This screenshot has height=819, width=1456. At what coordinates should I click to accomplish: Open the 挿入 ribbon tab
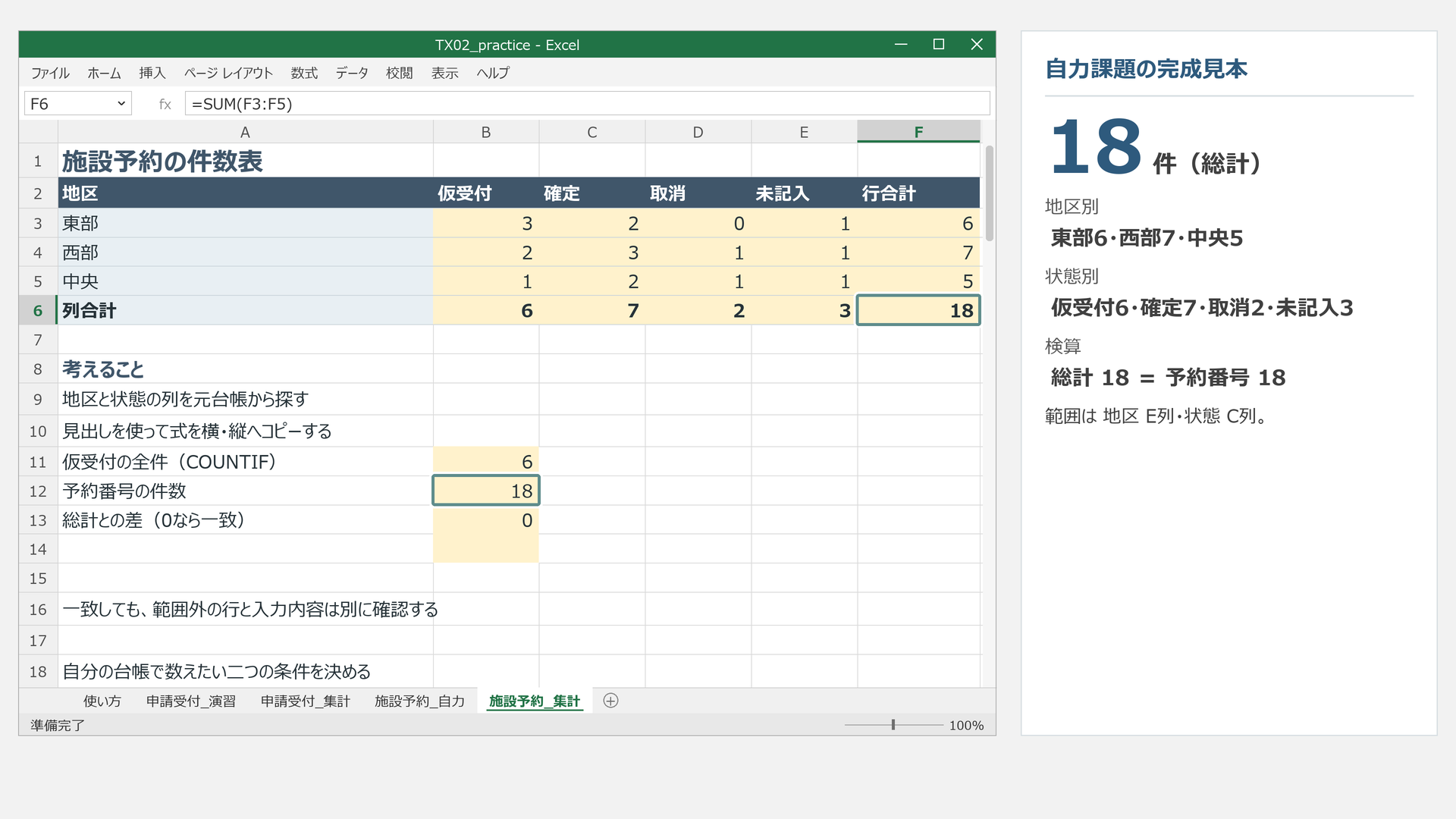(x=152, y=73)
